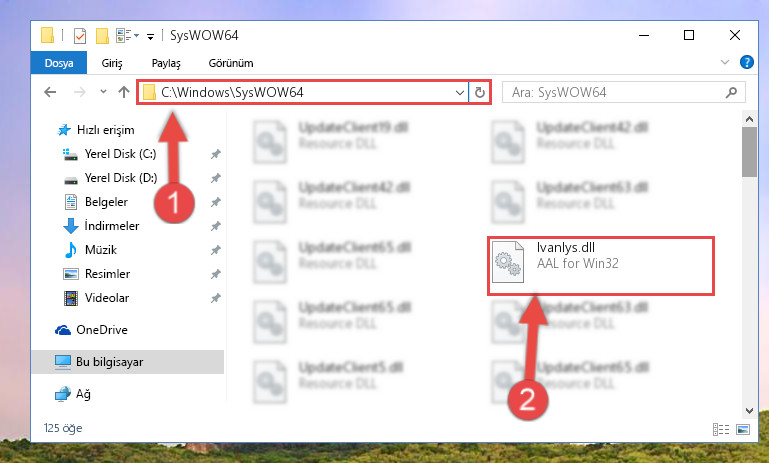Open the Görünüm ribbon tab
Screen dimensions: 769x463
[x=231, y=63]
